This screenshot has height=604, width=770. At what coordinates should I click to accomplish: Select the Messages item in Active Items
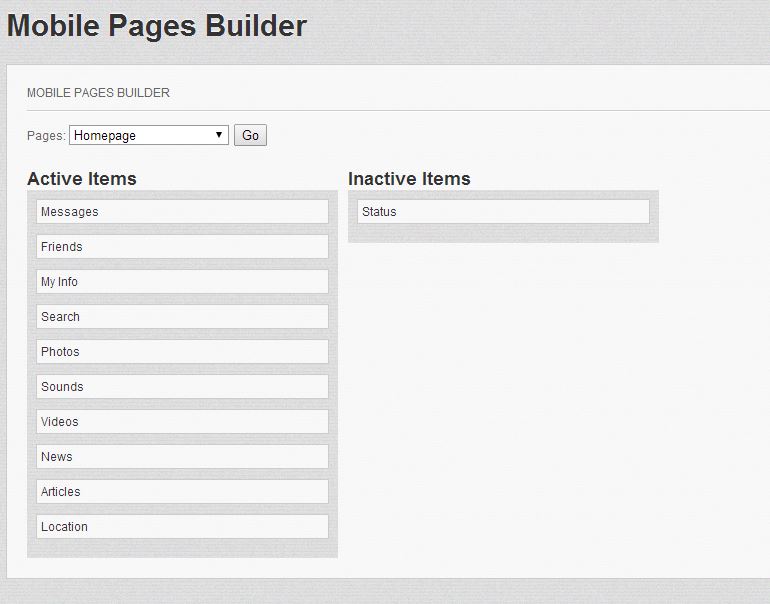point(182,212)
